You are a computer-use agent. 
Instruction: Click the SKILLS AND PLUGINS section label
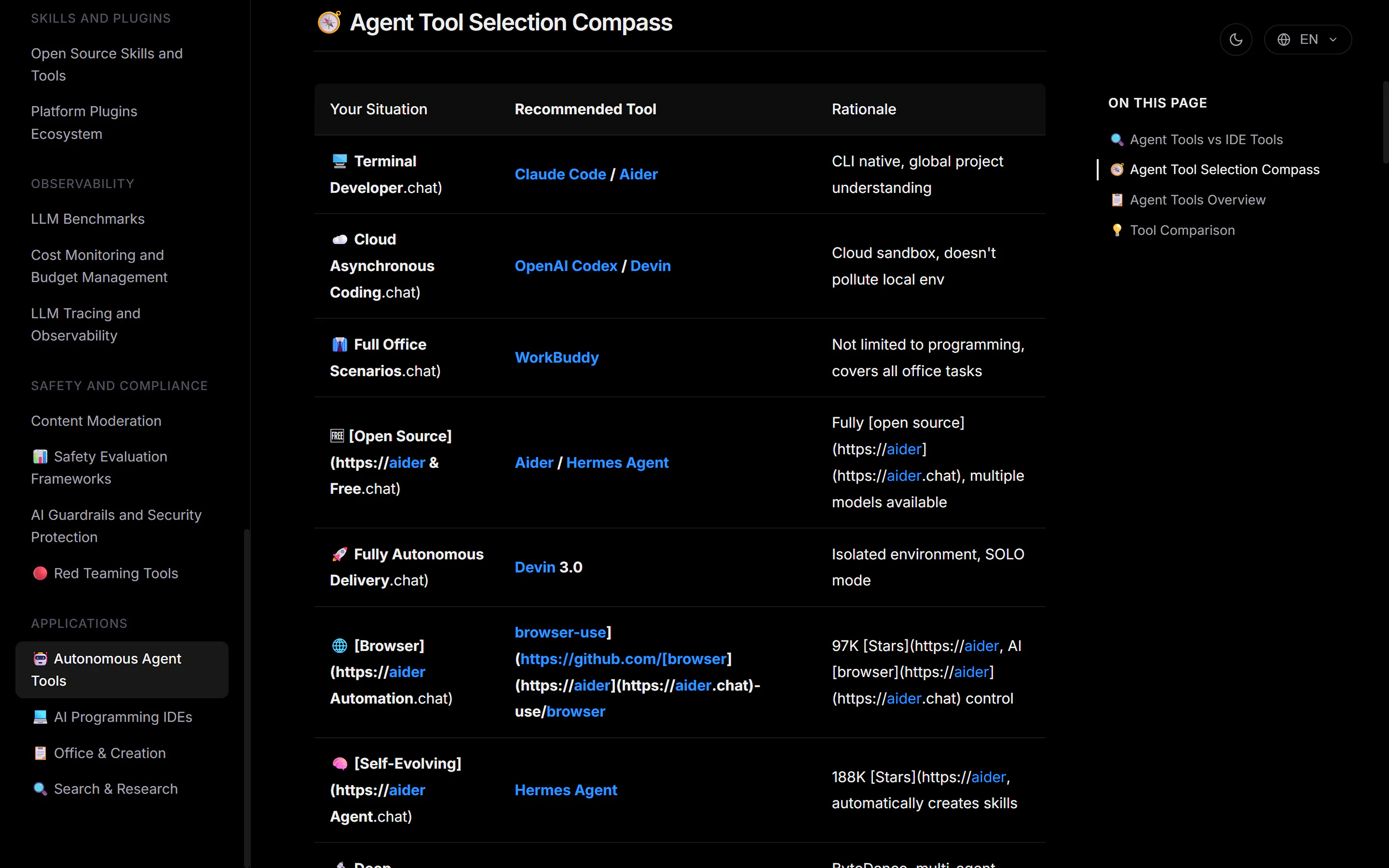[101, 18]
